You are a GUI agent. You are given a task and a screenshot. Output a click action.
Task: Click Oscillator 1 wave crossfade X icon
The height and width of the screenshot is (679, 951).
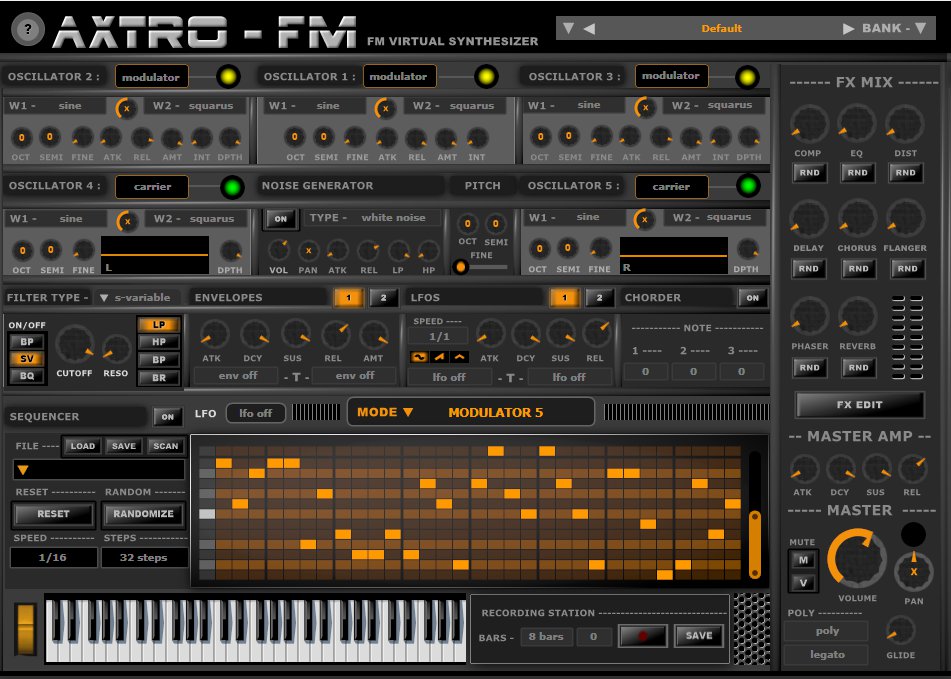(x=385, y=110)
